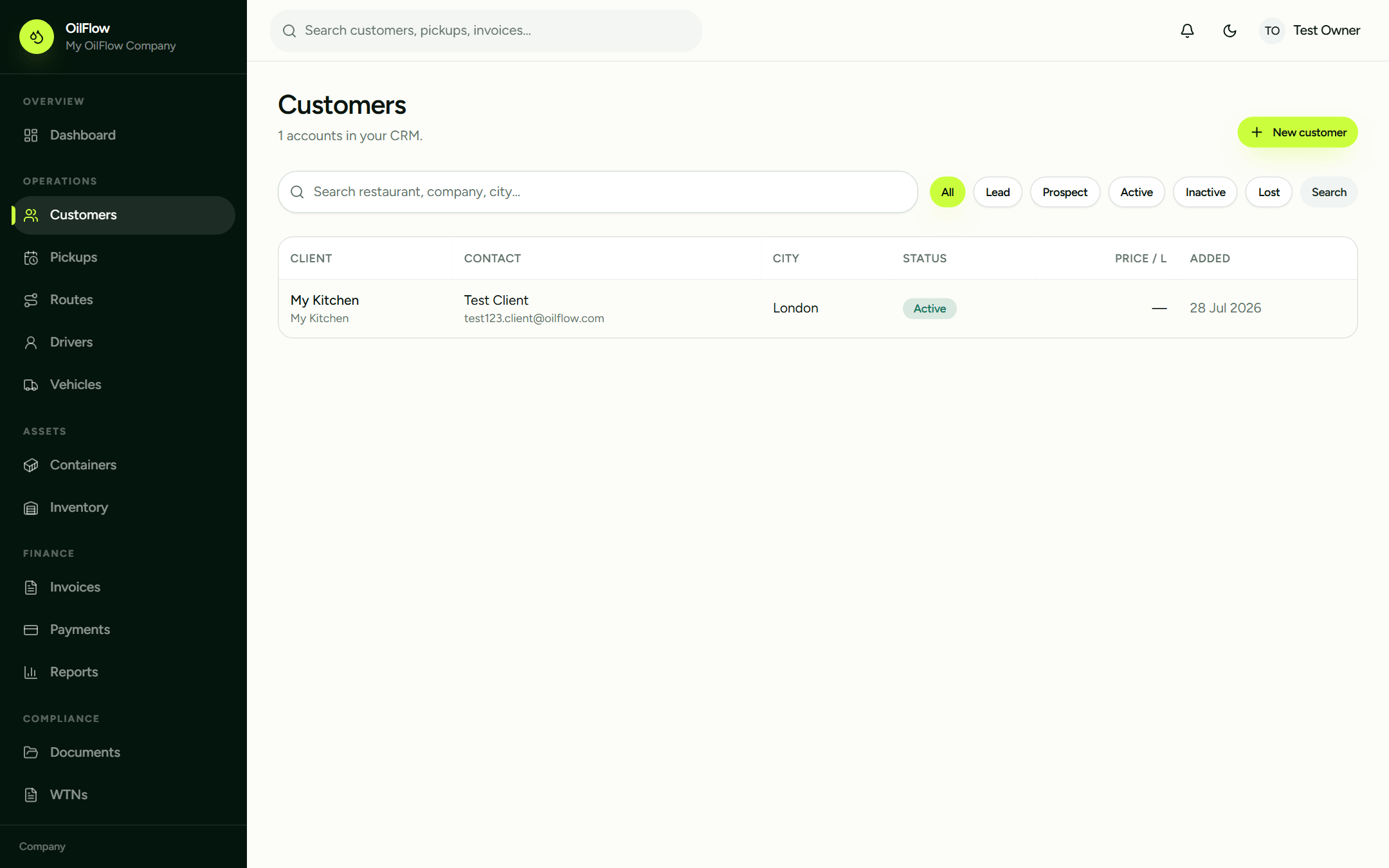This screenshot has width=1389, height=868.
Task: Click the Active status badge in My Kitchen row
Action: pos(929,309)
